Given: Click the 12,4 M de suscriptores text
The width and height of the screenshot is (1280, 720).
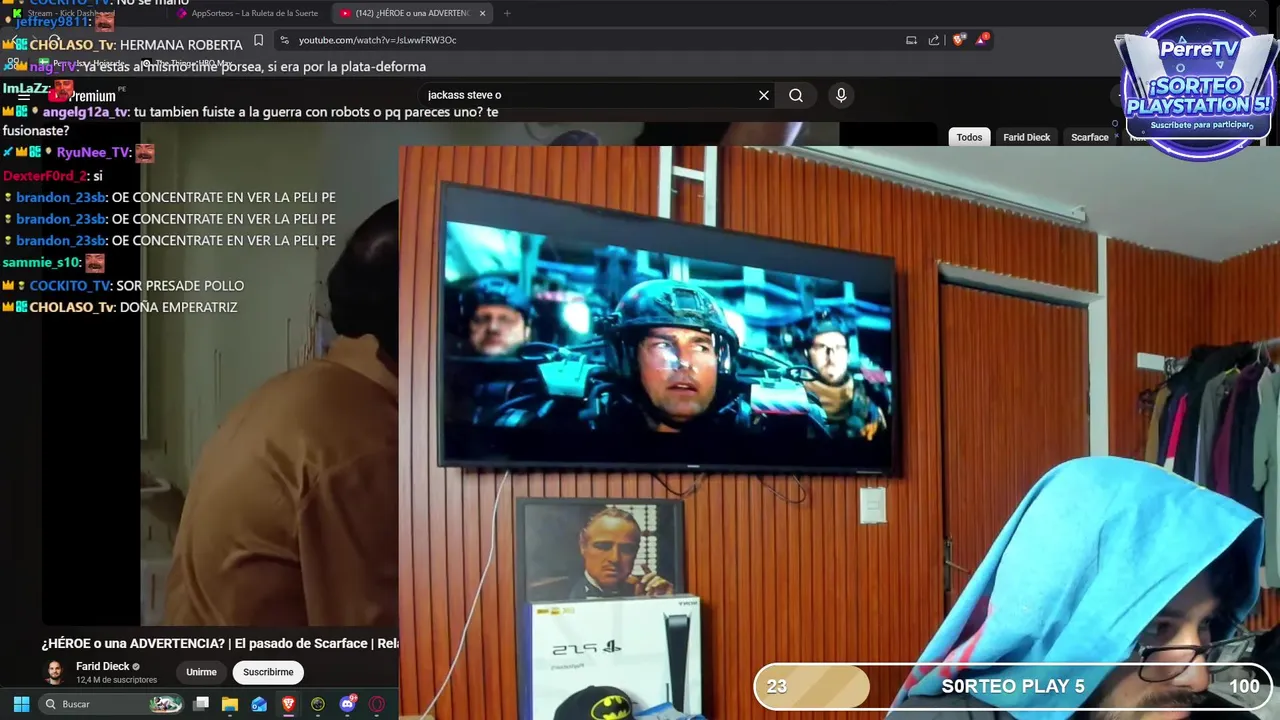Looking at the screenshot, I should (116, 680).
